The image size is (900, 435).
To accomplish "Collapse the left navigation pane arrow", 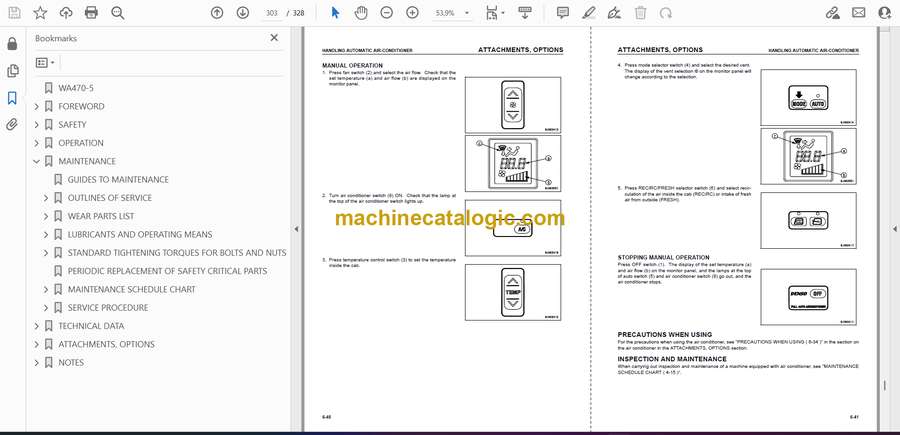I will click(x=296, y=229).
